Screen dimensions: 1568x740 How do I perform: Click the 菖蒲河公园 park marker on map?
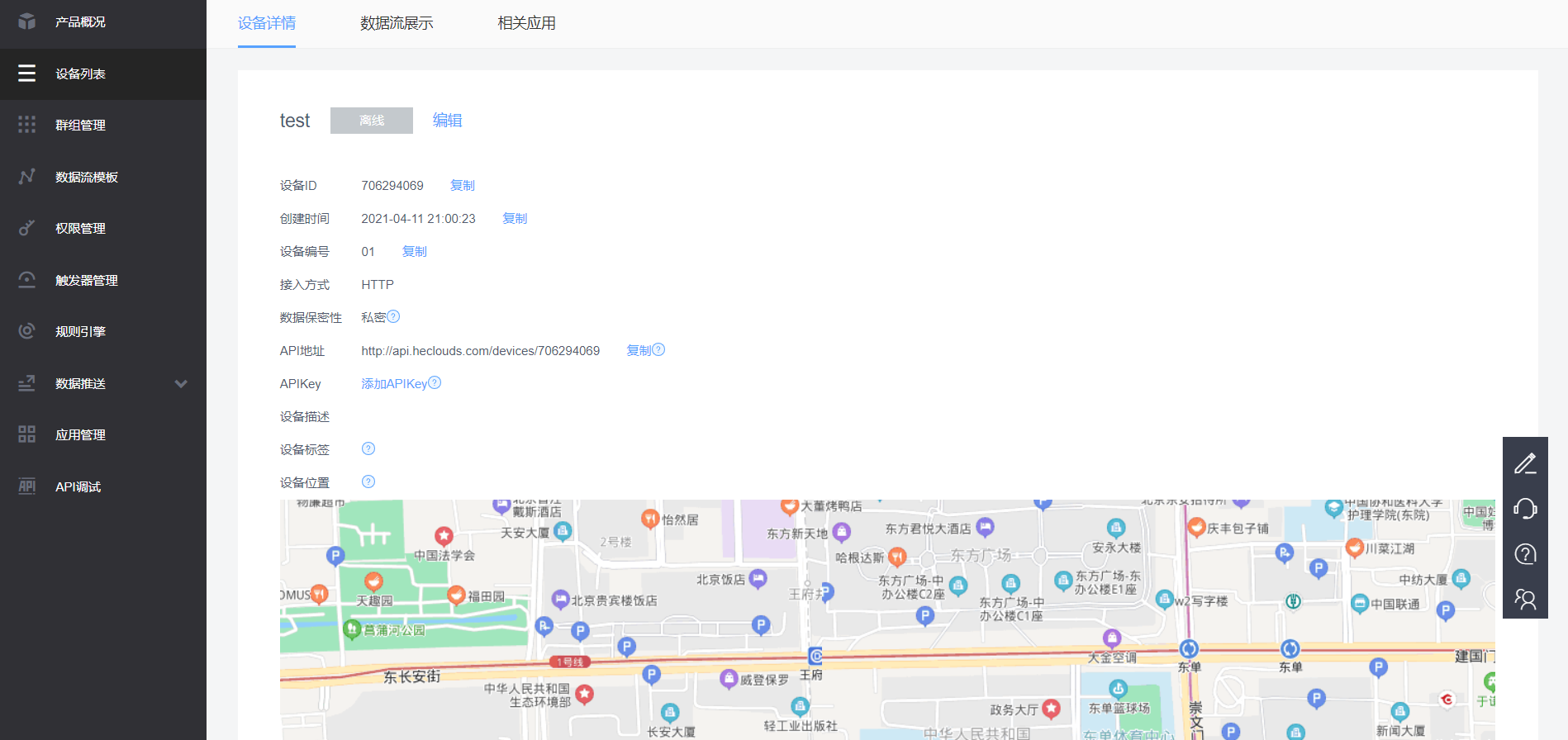352,629
